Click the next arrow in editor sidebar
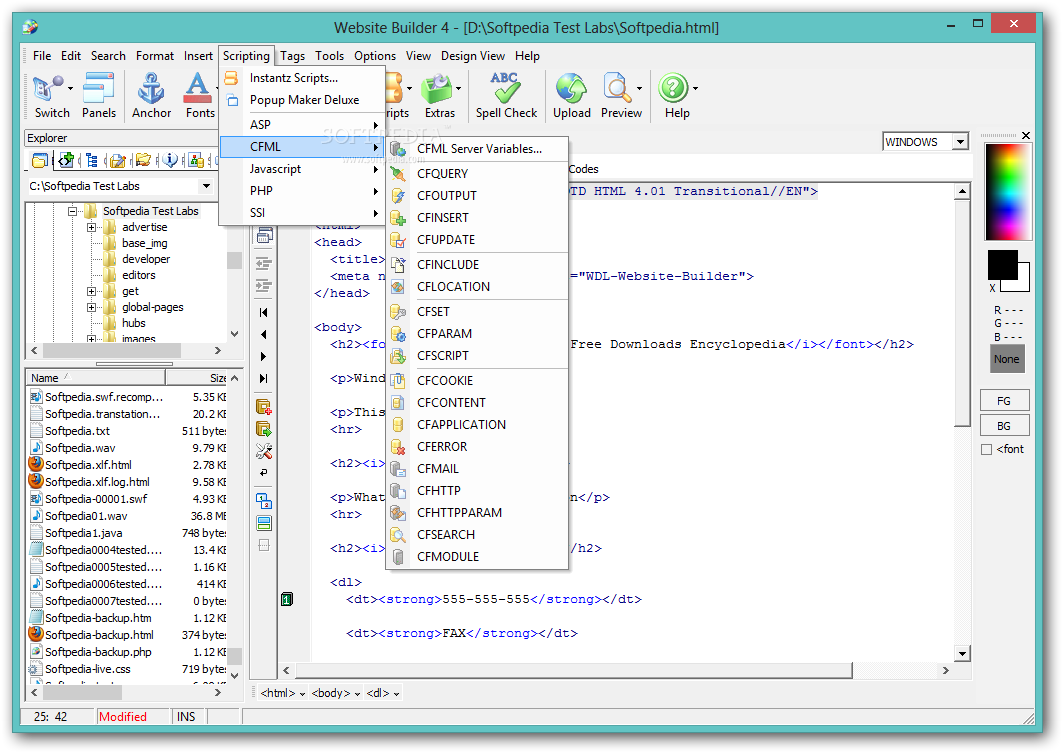Screen dimensions: 1063x753 pos(264,357)
